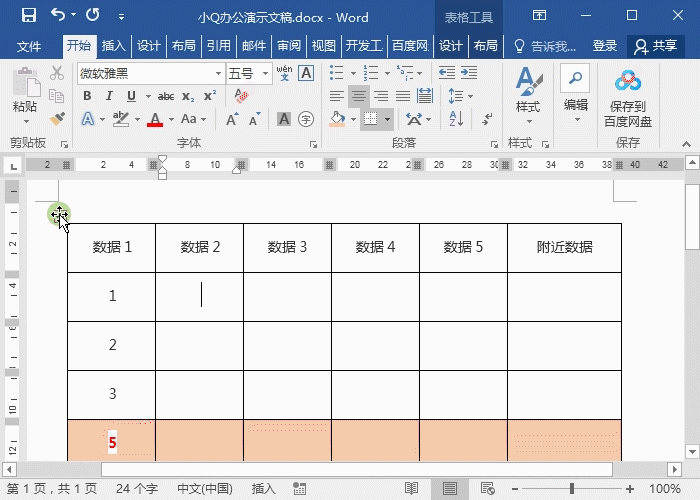Click the Justify alignment icon
The width and height of the screenshot is (700, 500).
(x=403, y=96)
